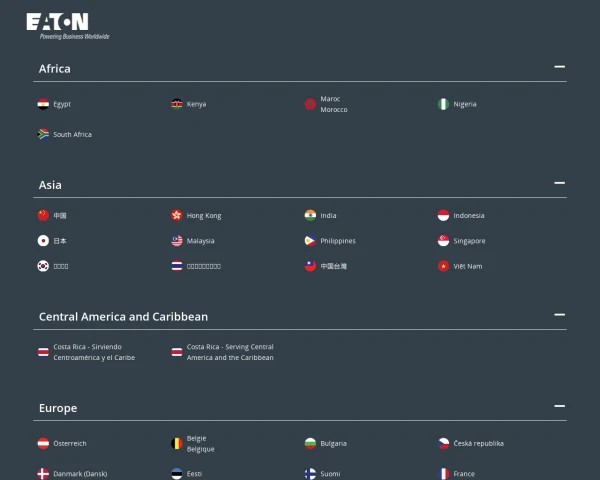This screenshot has height=480, width=600.
Task: Choose the Bulgaria flag icon
Action: coord(310,443)
